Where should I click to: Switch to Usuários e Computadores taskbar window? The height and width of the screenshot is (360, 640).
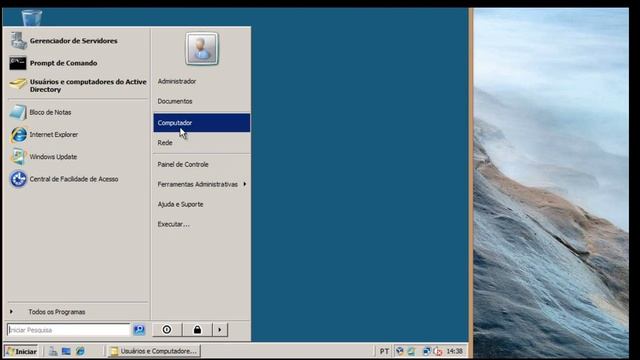(x=154, y=351)
